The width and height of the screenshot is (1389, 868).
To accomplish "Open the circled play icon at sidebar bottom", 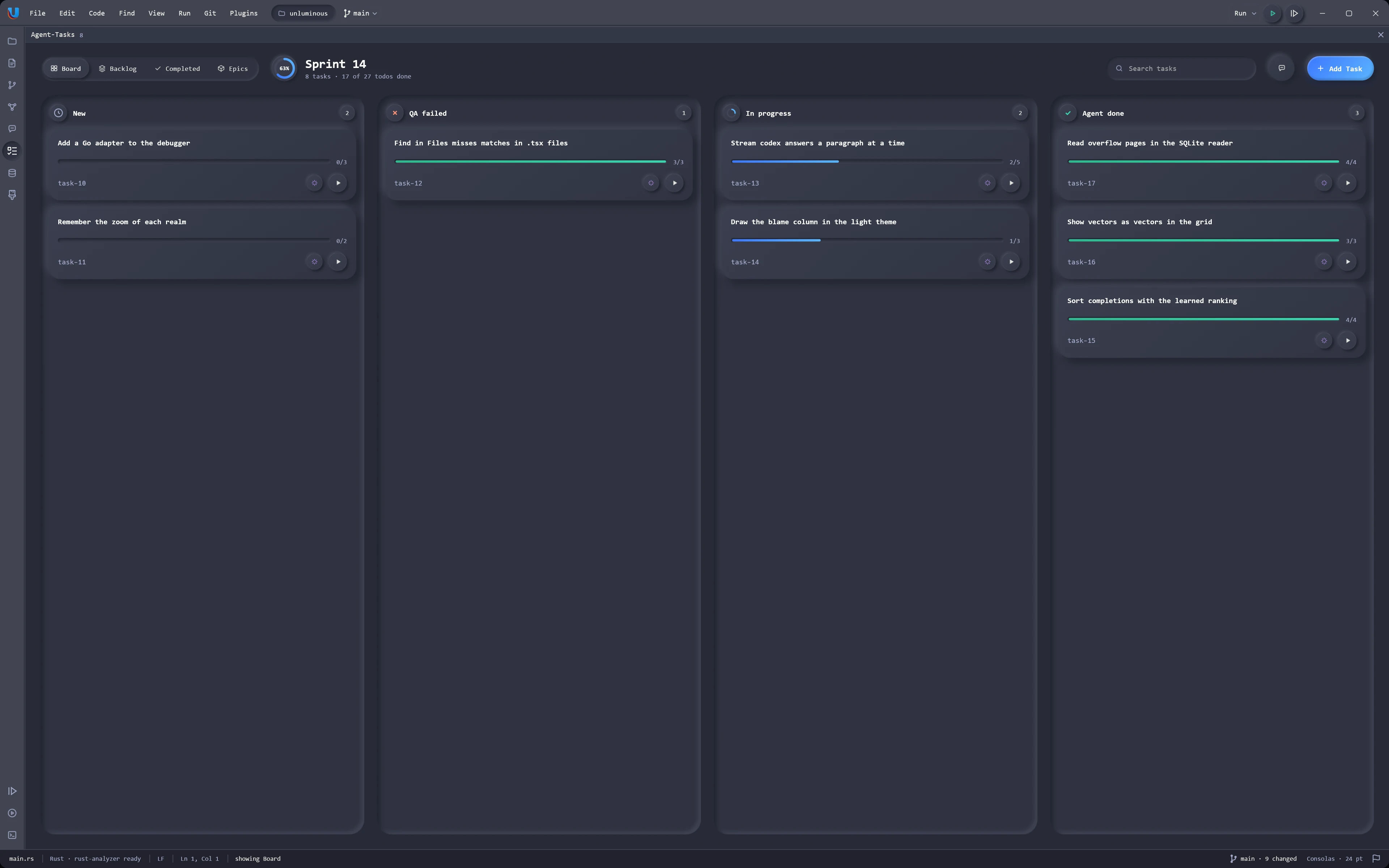I will 12,813.
